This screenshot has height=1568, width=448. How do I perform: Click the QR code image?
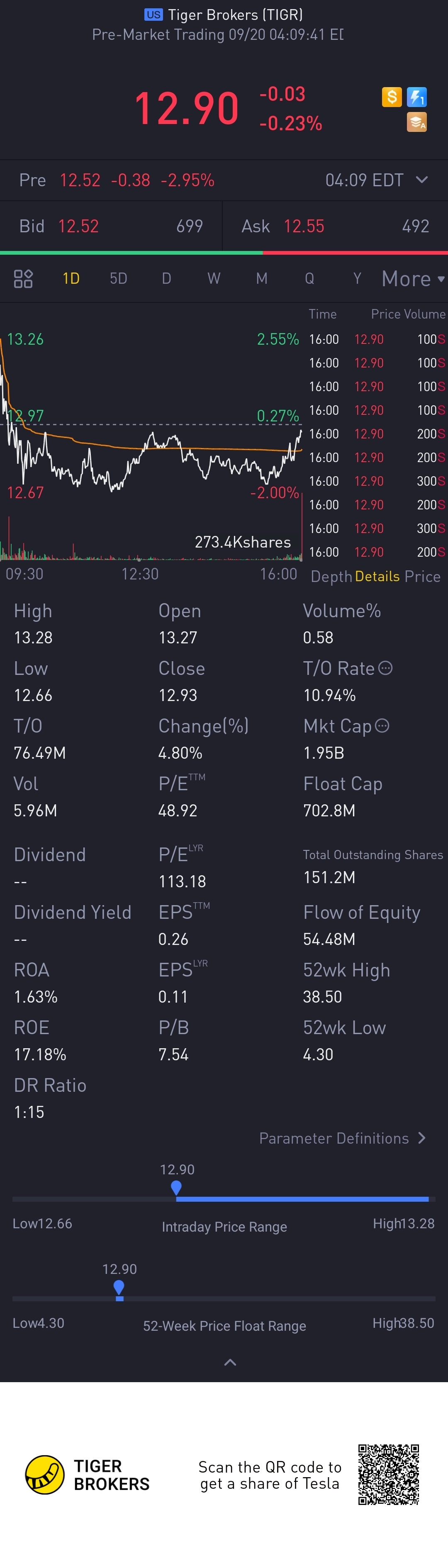pyautogui.click(x=388, y=1474)
